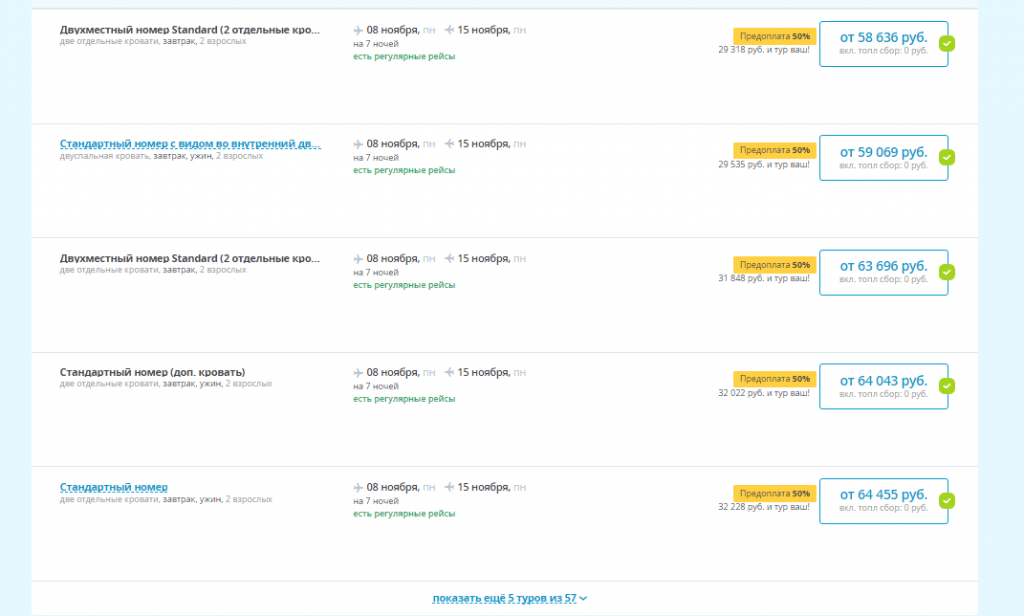Open the 'Стандартный номер' room link in last row
Viewport: 1024px width, 616px height.
coord(114,487)
